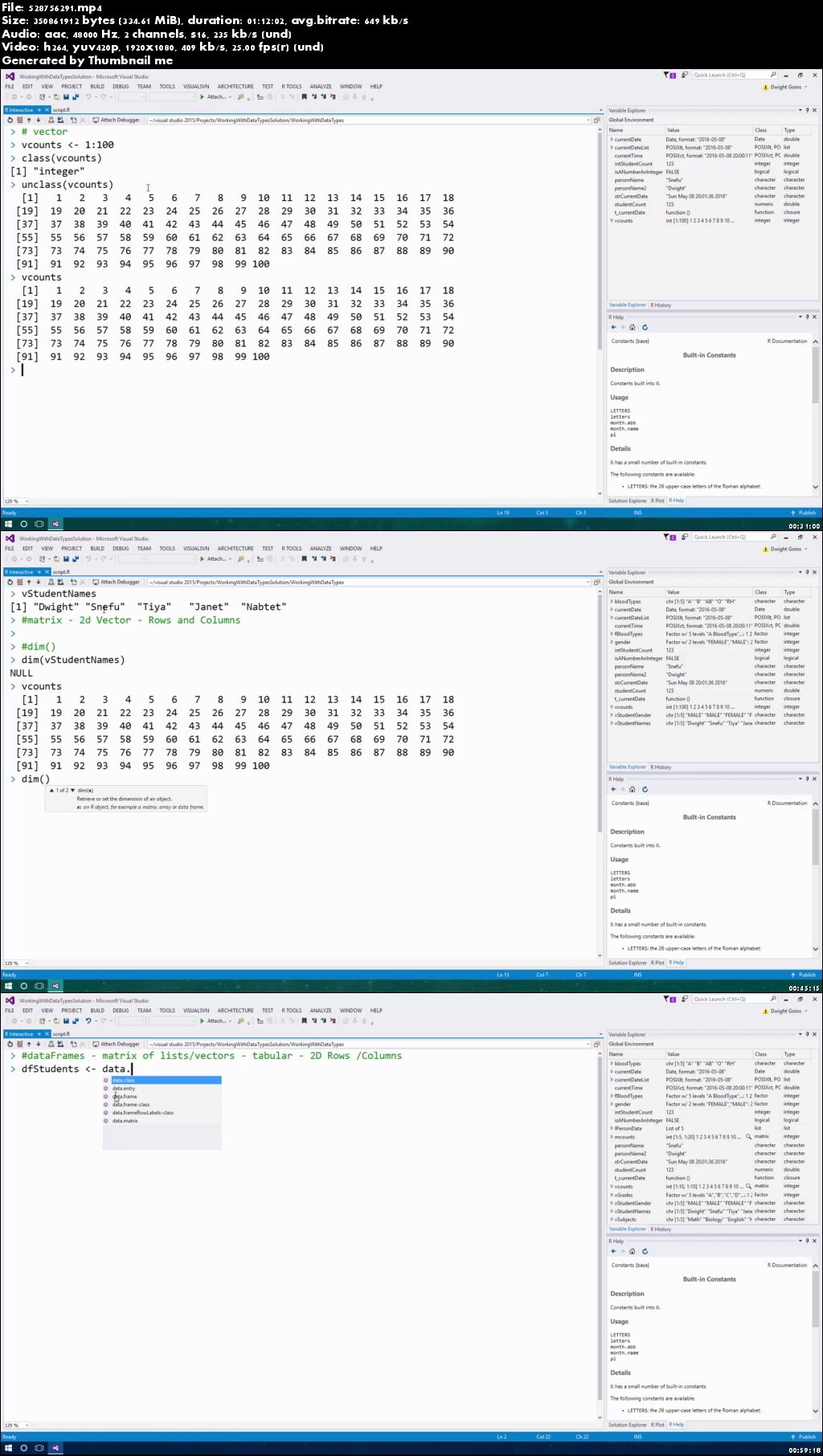This screenshot has height=1456, width=823.
Task: Click Load workspace icon in 00:31:00 frame toolbar
Action: click(51, 120)
